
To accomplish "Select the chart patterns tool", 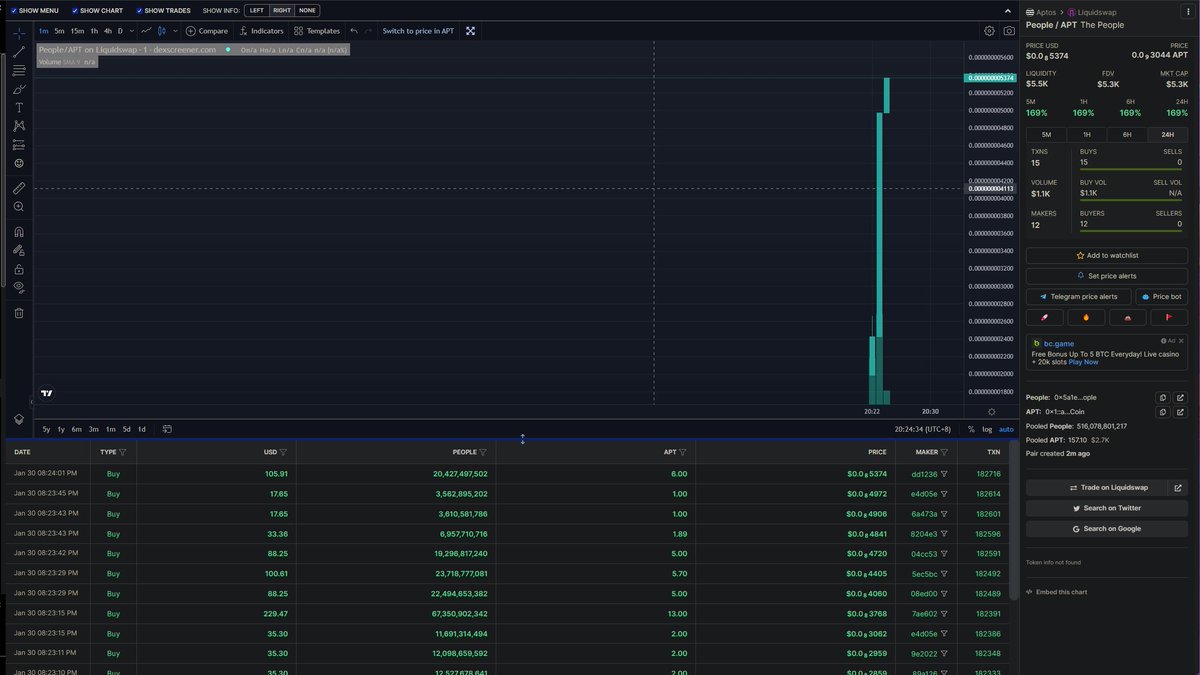I will coord(19,126).
